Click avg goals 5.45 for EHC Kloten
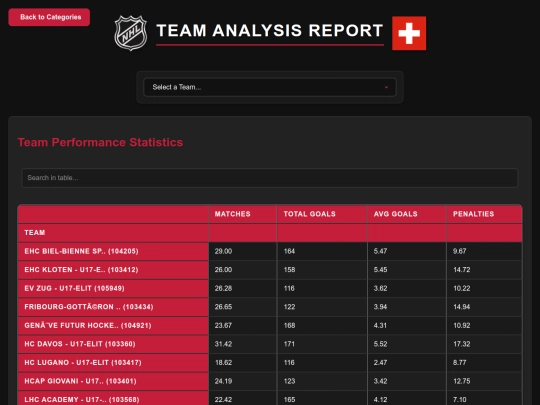540x405 pixels. [380, 270]
